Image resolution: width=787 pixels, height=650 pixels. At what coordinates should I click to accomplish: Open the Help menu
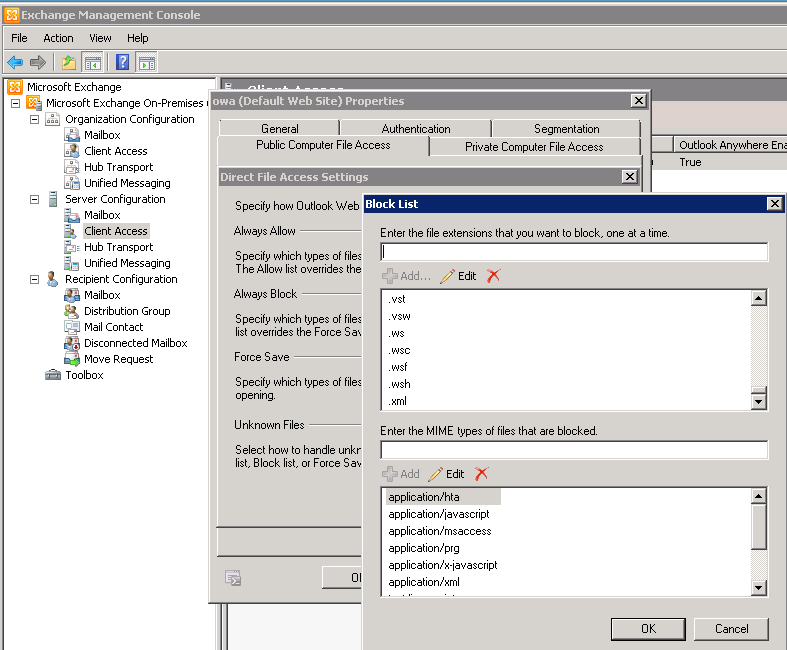pyautogui.click(x=138, y=38)
